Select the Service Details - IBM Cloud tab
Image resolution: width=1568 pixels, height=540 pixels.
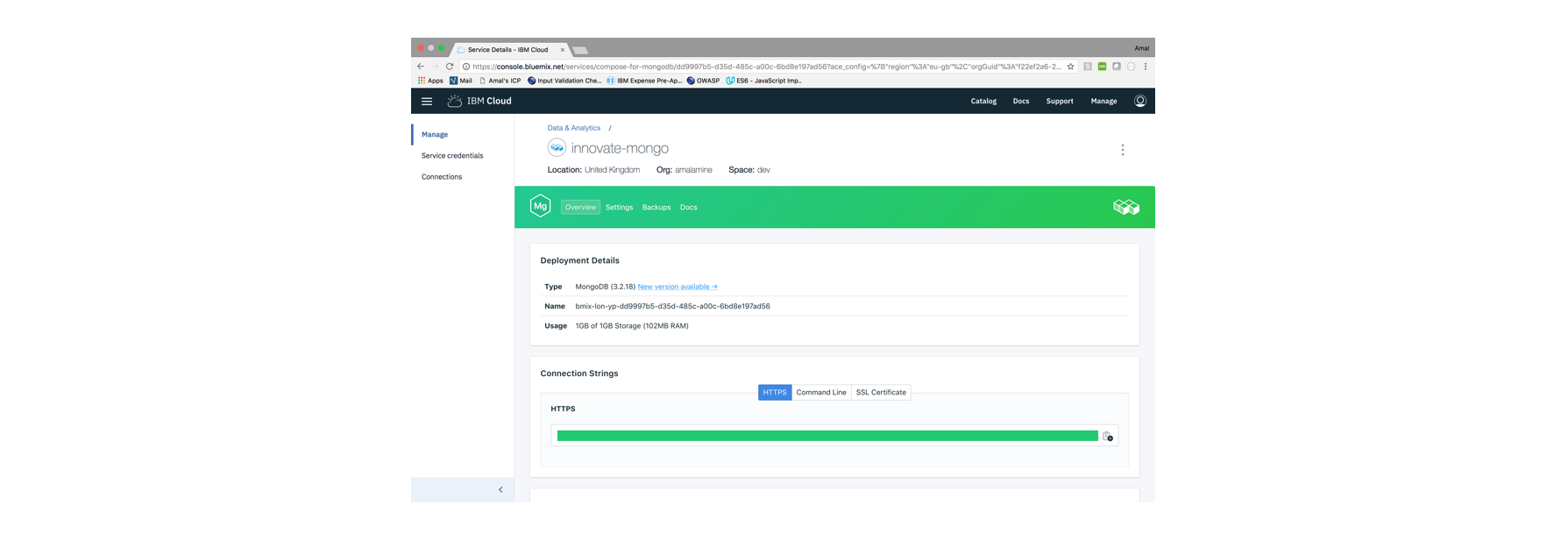pos(508,50)
